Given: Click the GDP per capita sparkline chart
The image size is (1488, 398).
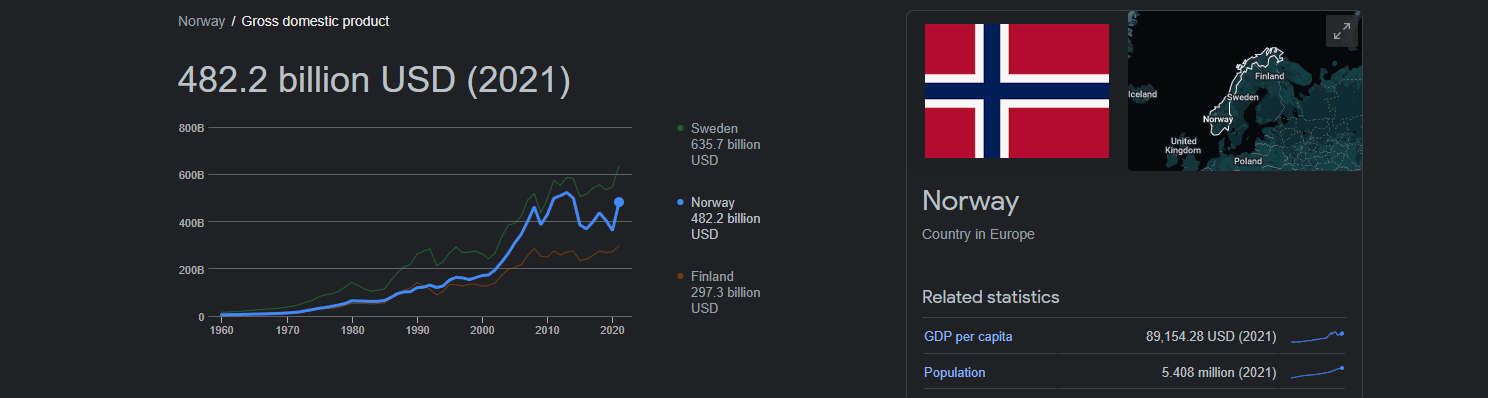Looking at the screenshot, I should click(1318, 336).
